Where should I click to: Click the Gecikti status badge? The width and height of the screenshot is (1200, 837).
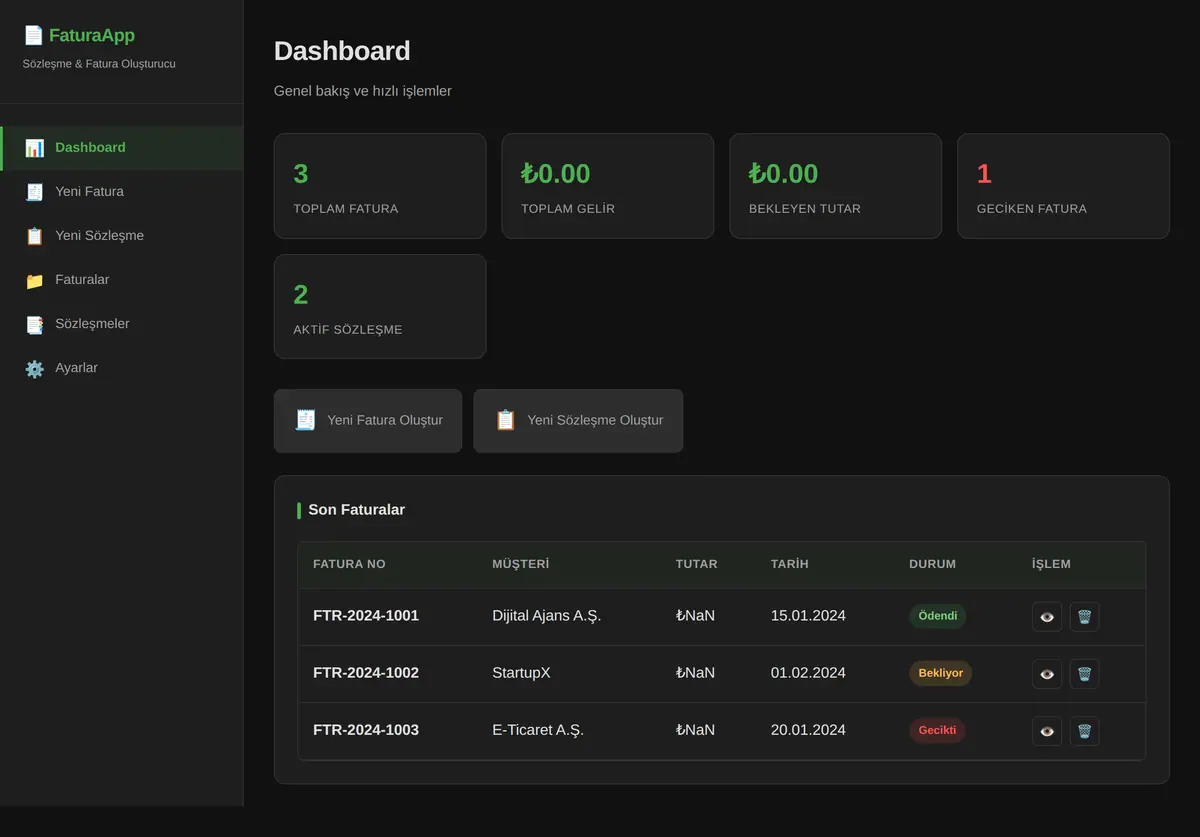pos(938,730)
